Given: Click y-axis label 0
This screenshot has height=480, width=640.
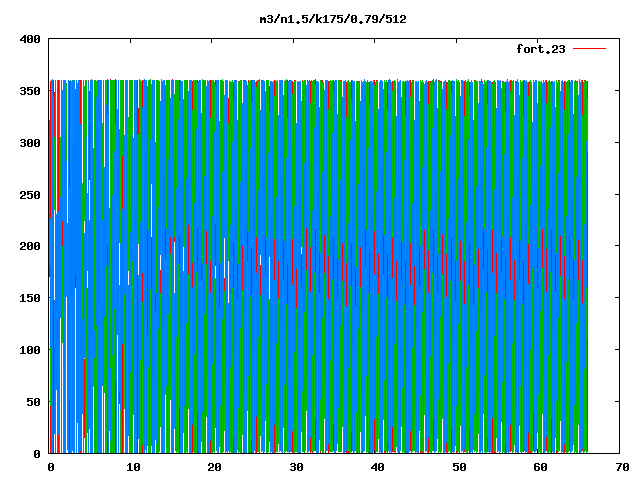Looking at the screenshot, I should tap(37, 453).
